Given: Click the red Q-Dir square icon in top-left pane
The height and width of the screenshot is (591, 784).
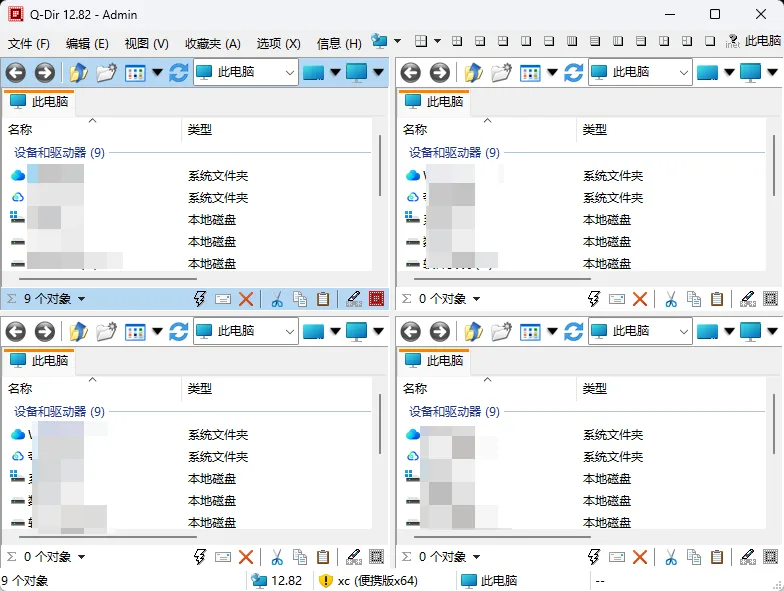Looking at the screenshot, I should point(376,299).
